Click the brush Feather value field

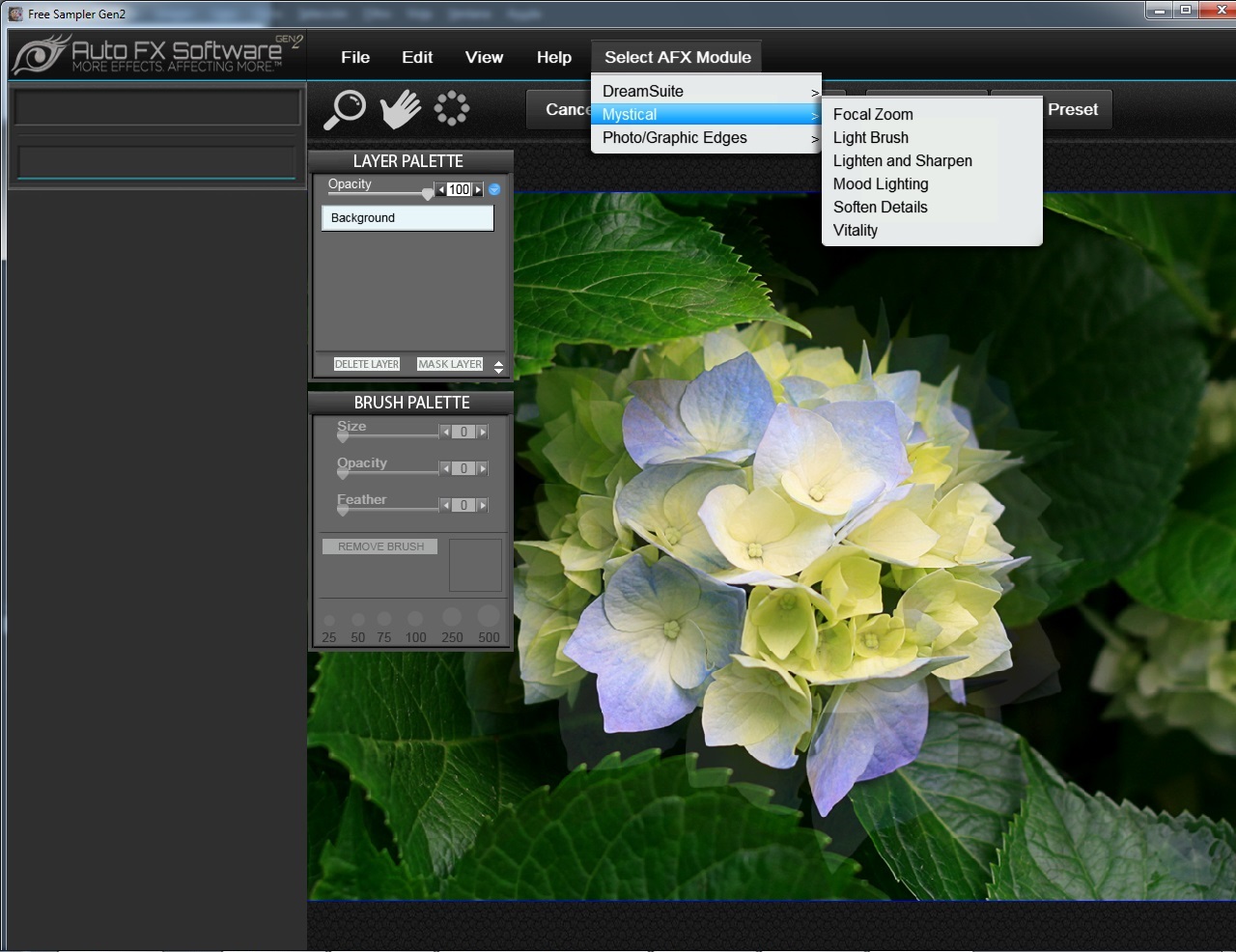464,506
